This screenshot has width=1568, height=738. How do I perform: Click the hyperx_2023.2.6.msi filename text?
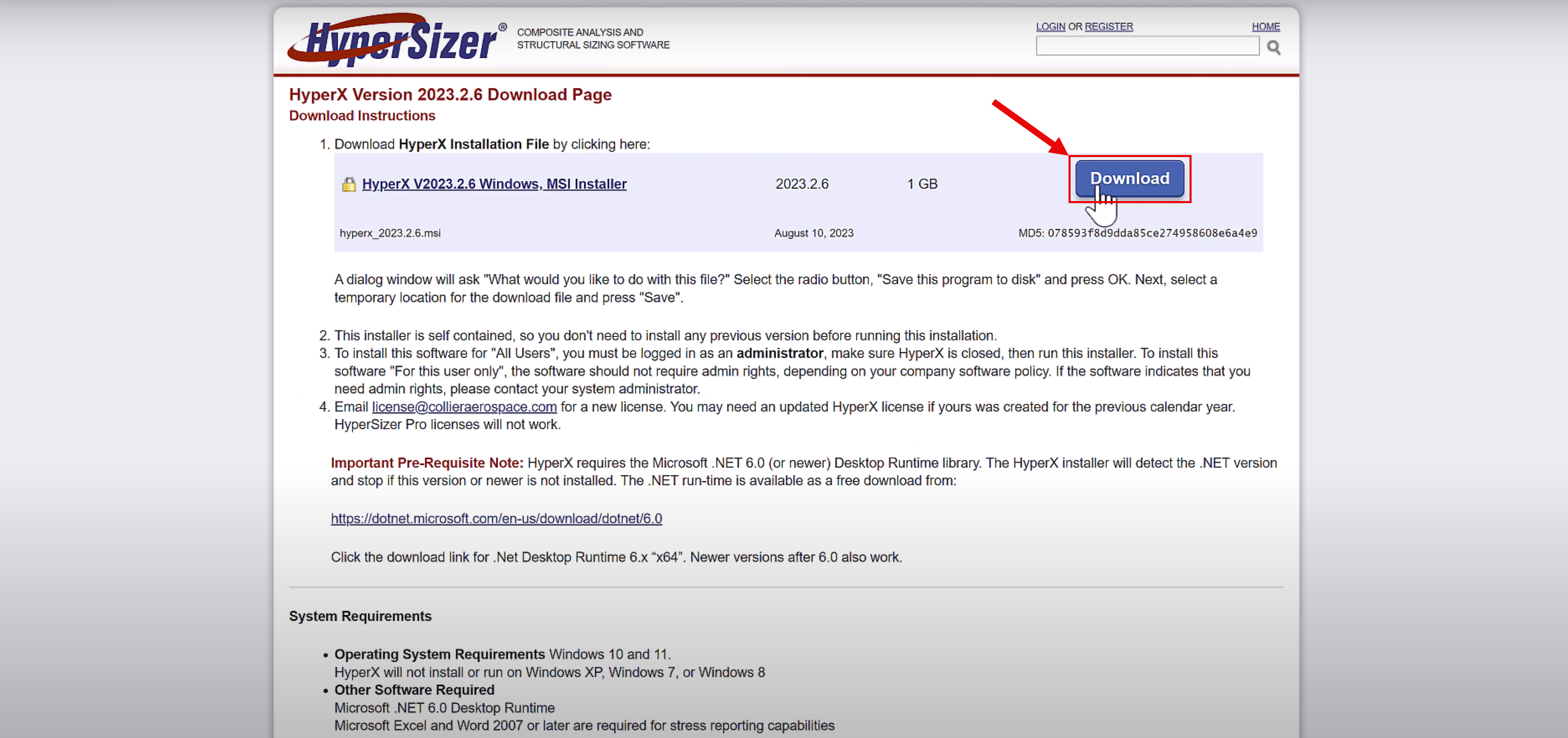(x=390, y=233)
